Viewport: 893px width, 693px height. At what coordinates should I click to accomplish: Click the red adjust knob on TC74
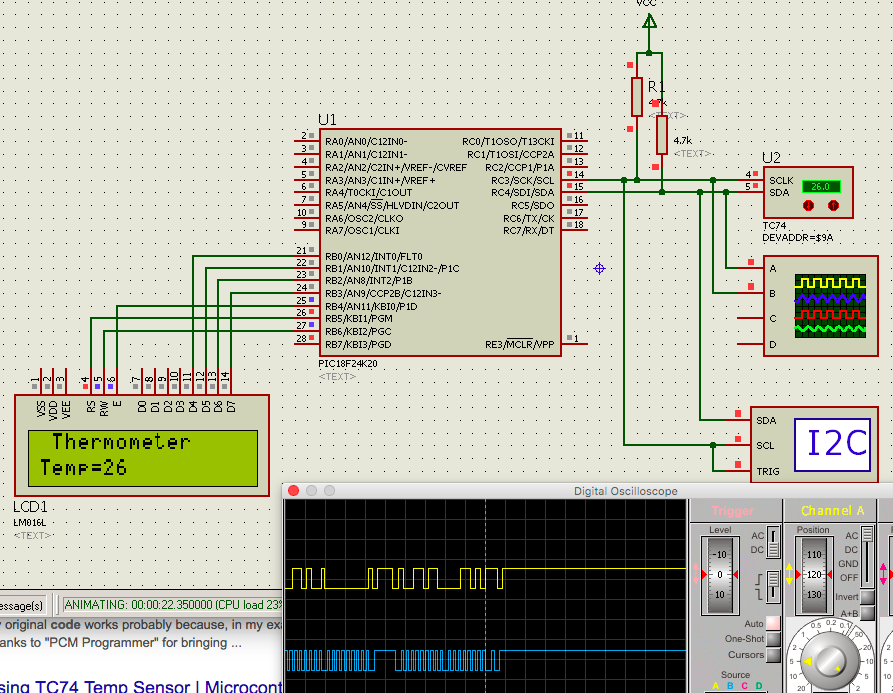point(806,205)
